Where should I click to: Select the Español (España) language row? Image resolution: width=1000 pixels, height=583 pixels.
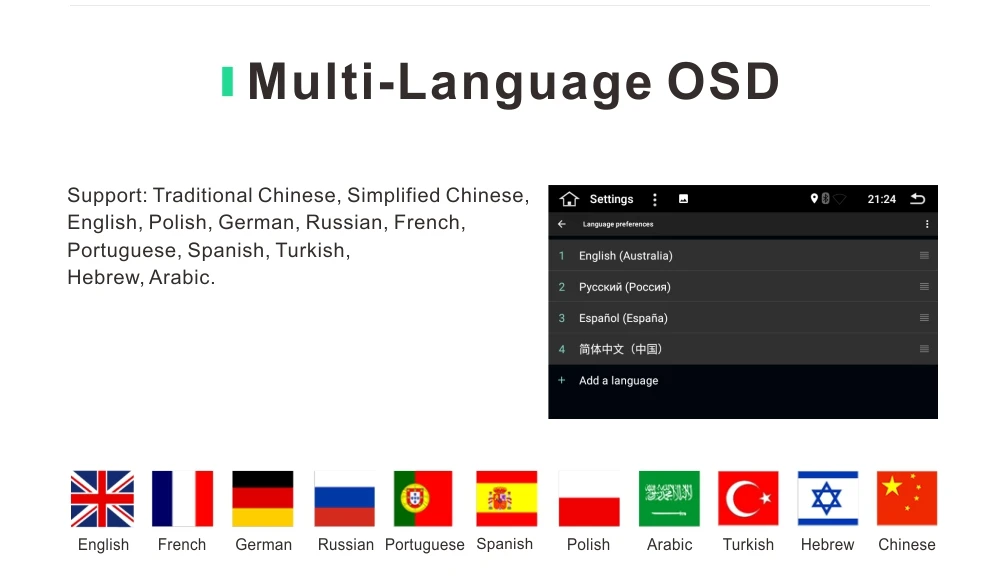click(743, 318)
